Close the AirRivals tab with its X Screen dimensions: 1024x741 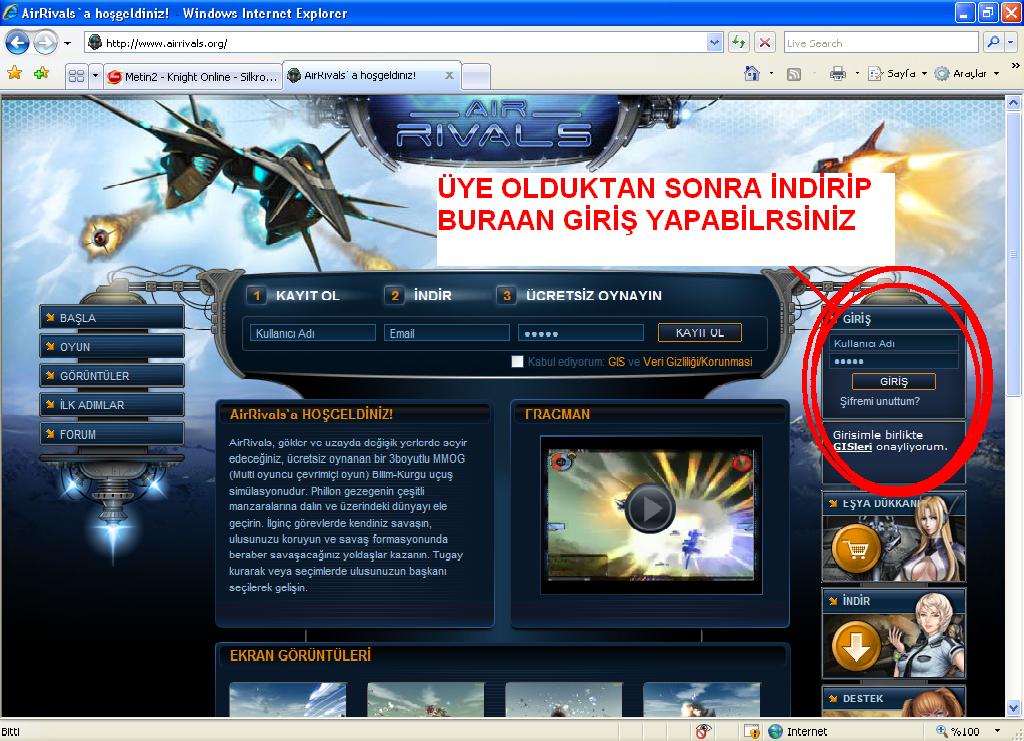[x=449, y=76]
